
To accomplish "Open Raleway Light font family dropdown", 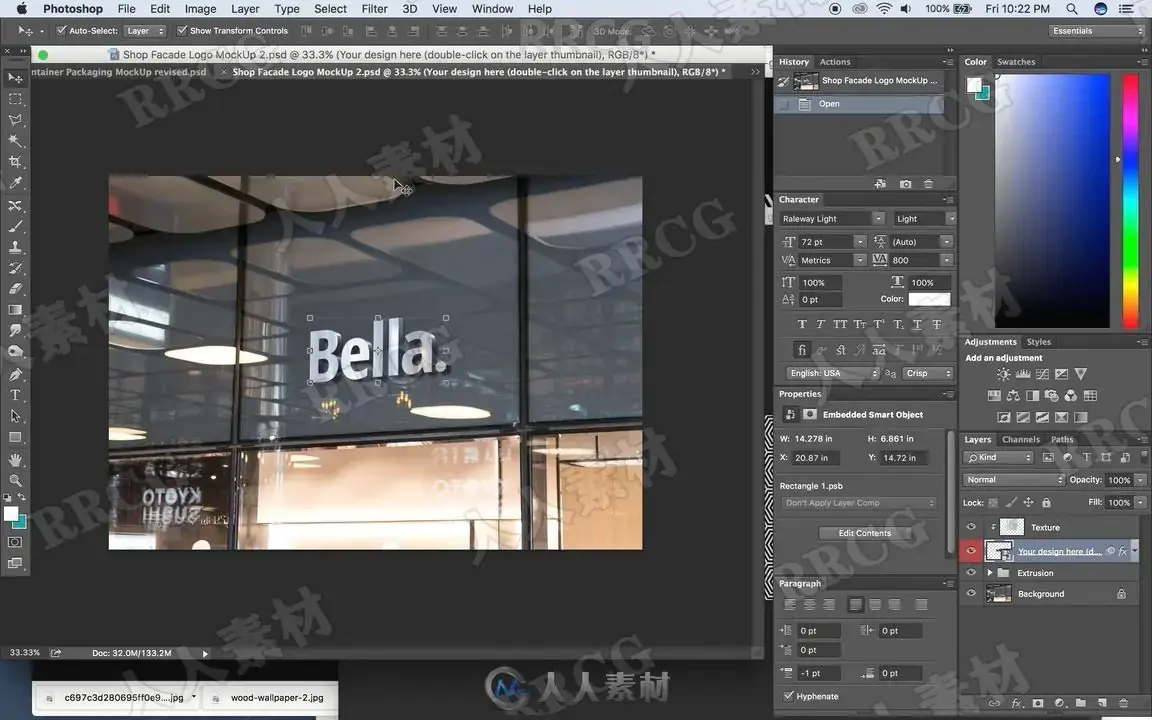I will pyautogui.click(x=878, y=218).
